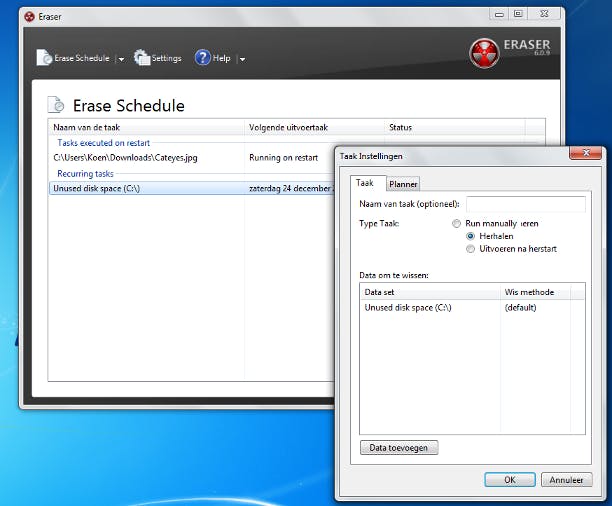Select the Herhalen radio button
The image size is (612, 506).
470,236
